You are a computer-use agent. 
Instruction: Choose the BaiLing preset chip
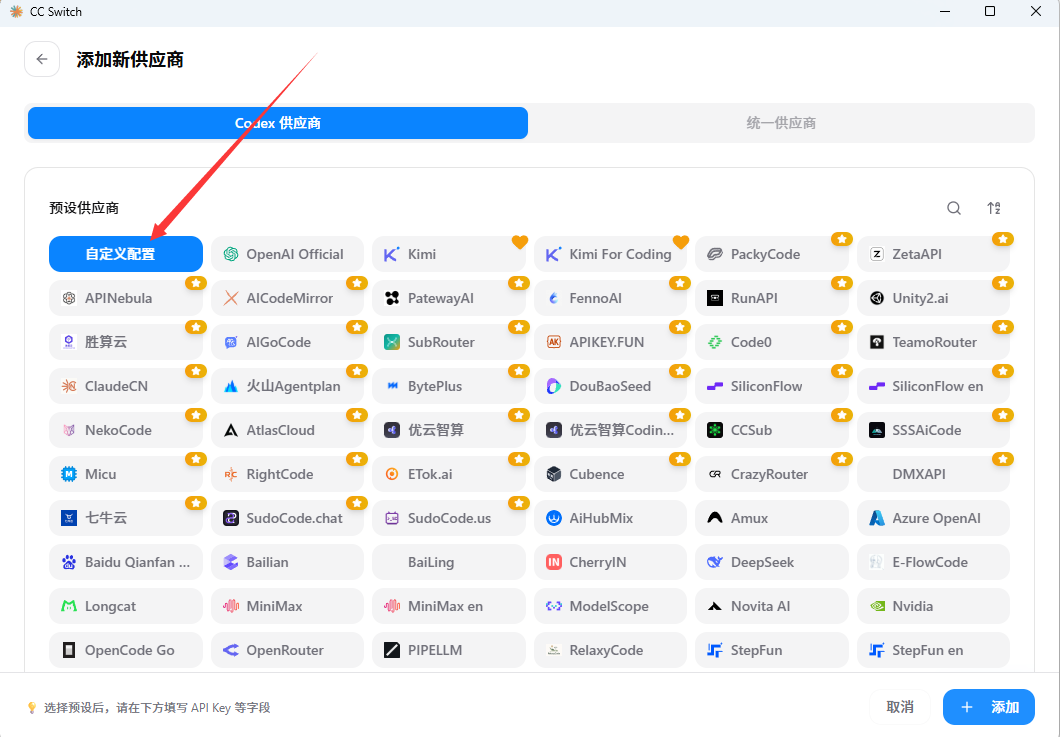(x=449, y=562)
